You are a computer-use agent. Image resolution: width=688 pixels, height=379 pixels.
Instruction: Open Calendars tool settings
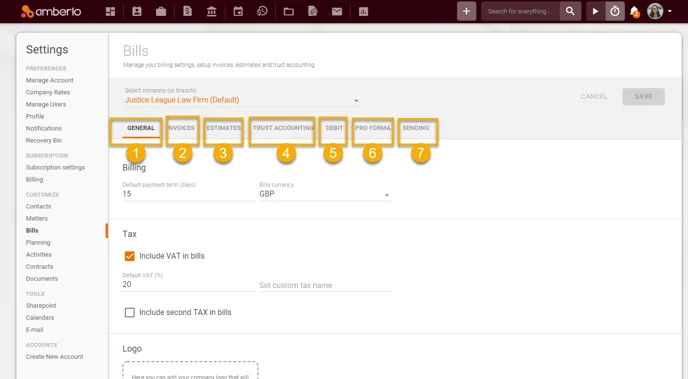40,318
